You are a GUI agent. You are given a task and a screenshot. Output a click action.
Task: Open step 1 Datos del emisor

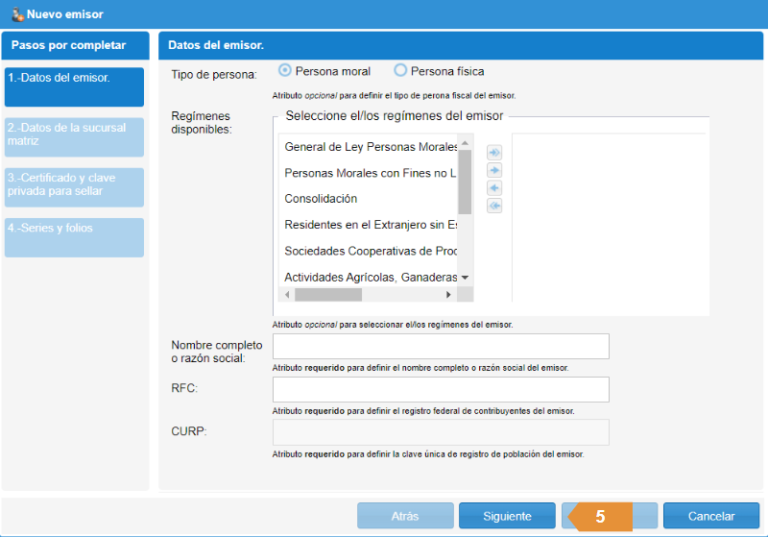point(74,86)
